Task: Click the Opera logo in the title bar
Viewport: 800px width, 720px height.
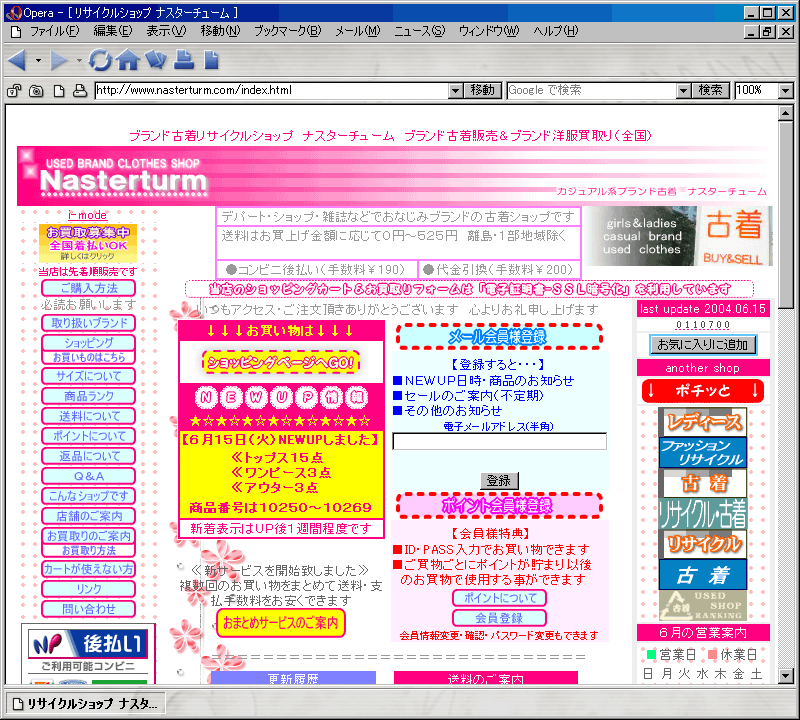Action: coord(14,13)
